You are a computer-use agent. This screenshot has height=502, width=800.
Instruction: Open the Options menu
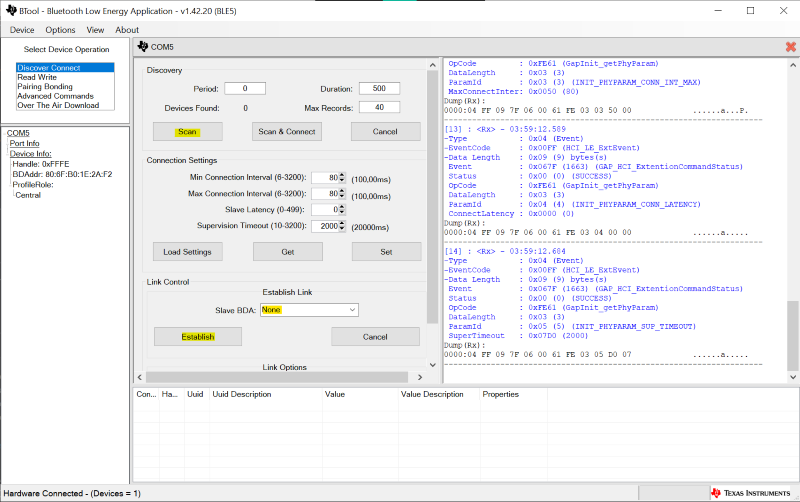tap(60, 30)
